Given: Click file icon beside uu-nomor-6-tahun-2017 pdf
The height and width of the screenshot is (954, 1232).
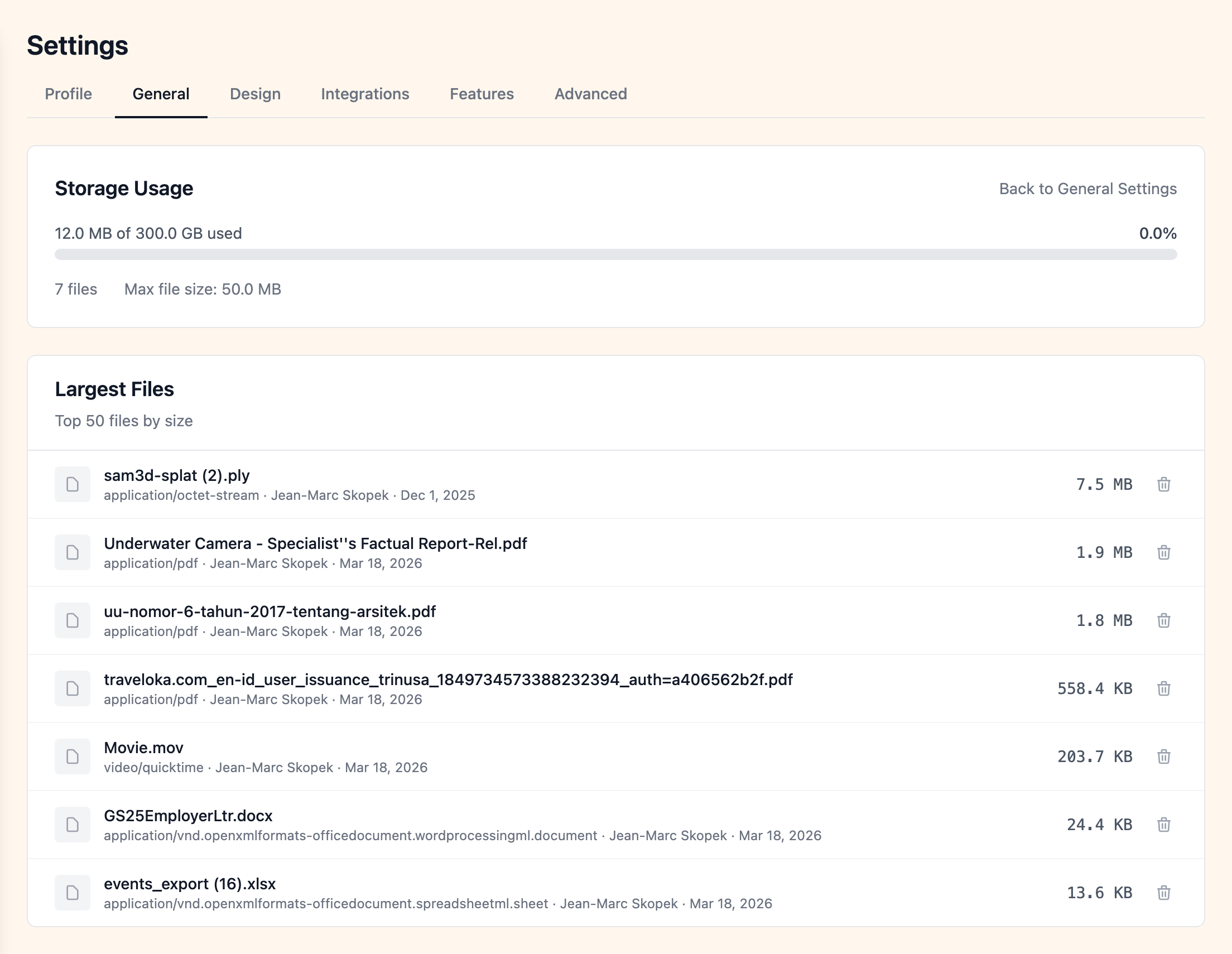Looking at the screenshot, I should tap(72, 620).
